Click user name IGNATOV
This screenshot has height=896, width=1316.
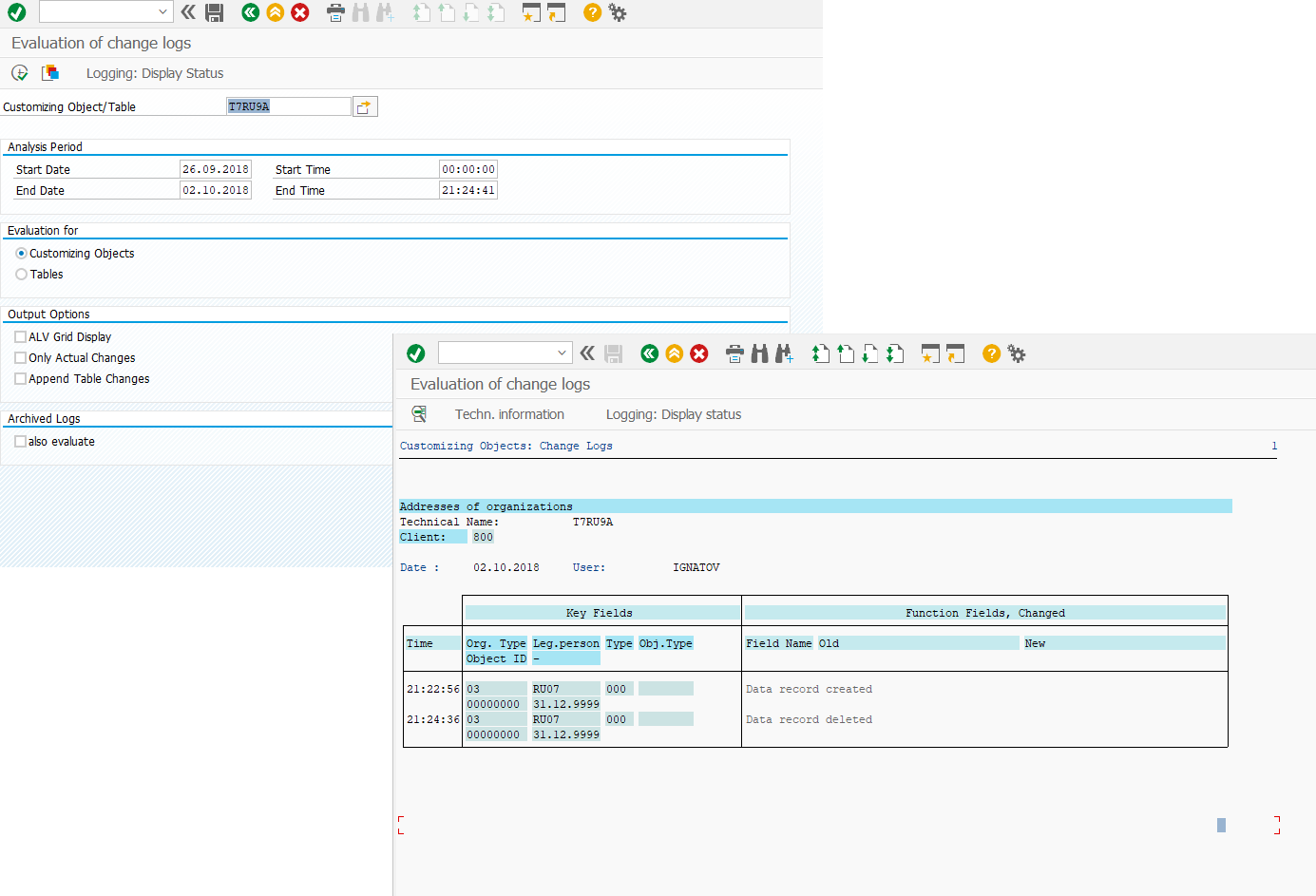pos(696,568)
